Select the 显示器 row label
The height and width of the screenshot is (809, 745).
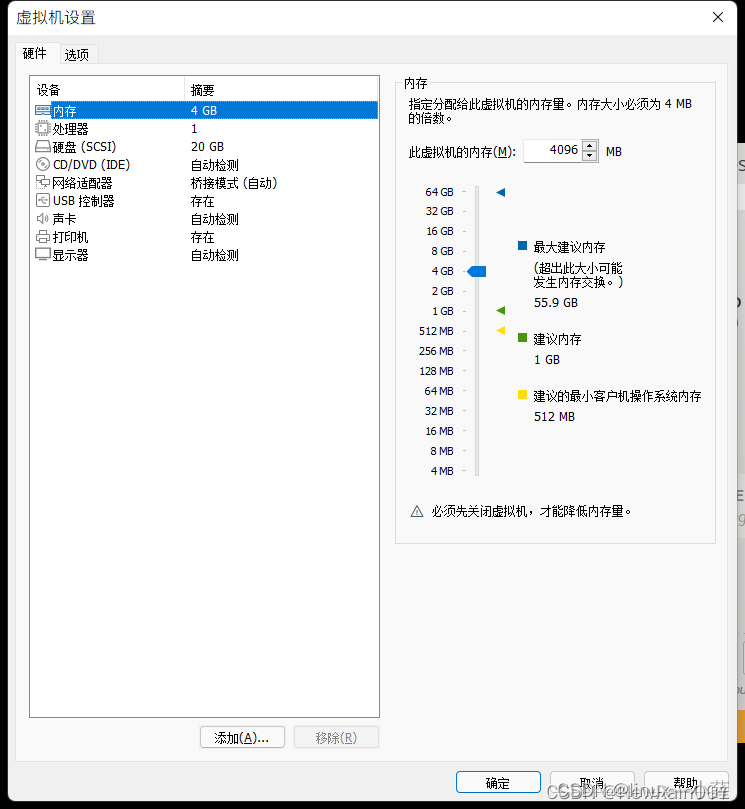coord(71,255)
